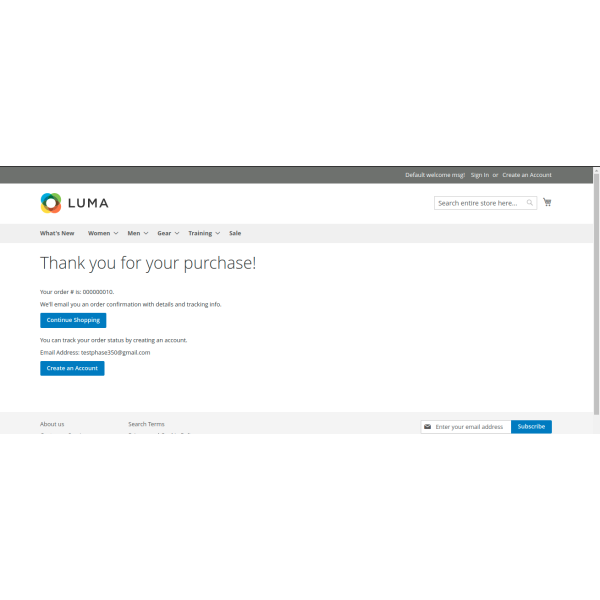Expand the Training menu chevron
600x600 pixels.
click(218, 233)
